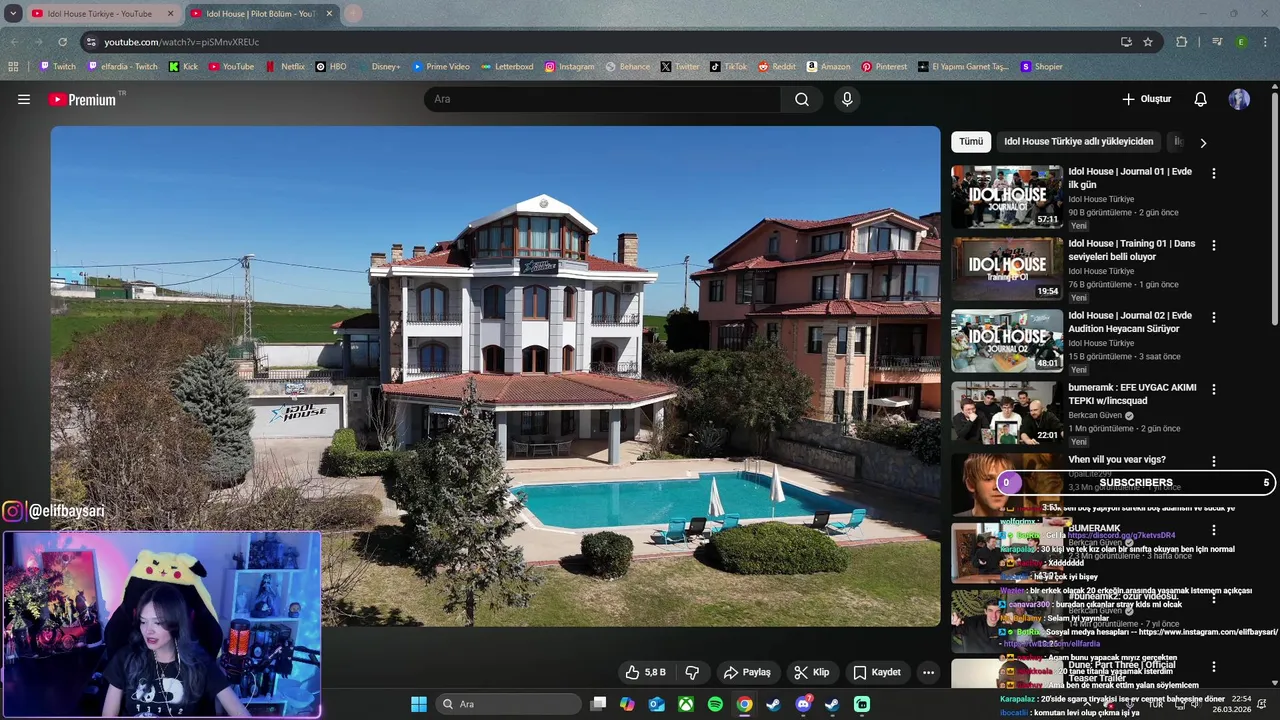Open YouTube notifications bell
Image resolution: width=1280 pixels, height=720 pixels.
coord(1200,99)
